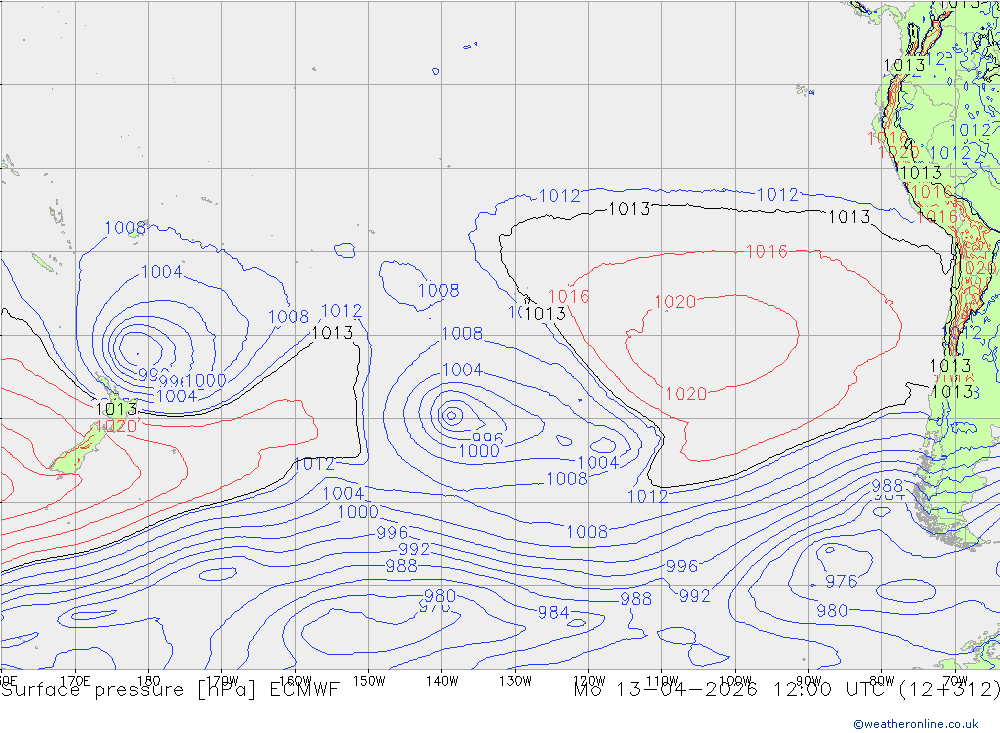The width and height of the screenshot is (1000, 733).
Task: Click the upper red 1020 isobar label
Action: (x=675, y=302)
